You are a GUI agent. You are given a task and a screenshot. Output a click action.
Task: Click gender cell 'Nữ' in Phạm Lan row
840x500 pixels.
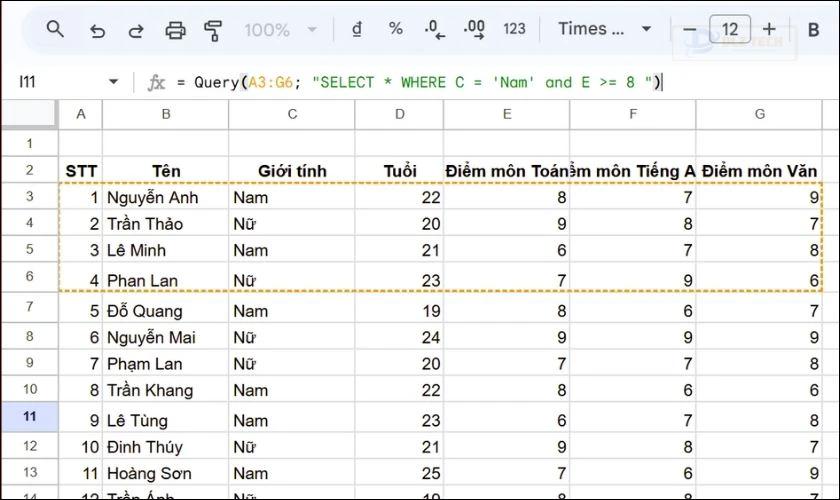pos(292,363)
